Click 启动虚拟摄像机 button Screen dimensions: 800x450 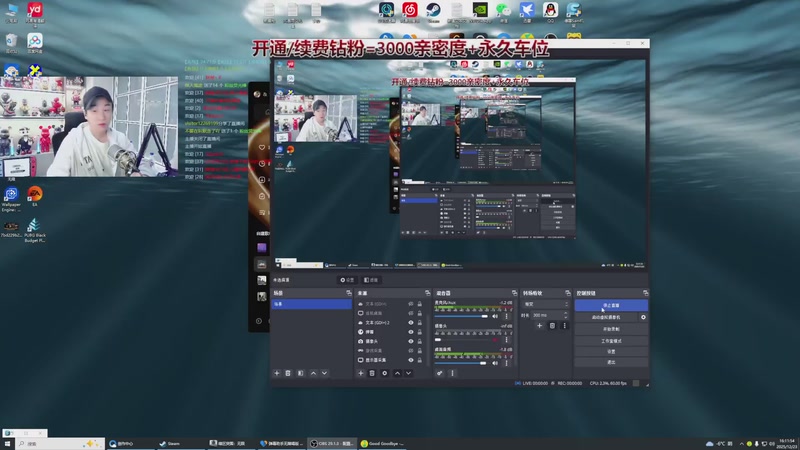click(x=606, y=317)
